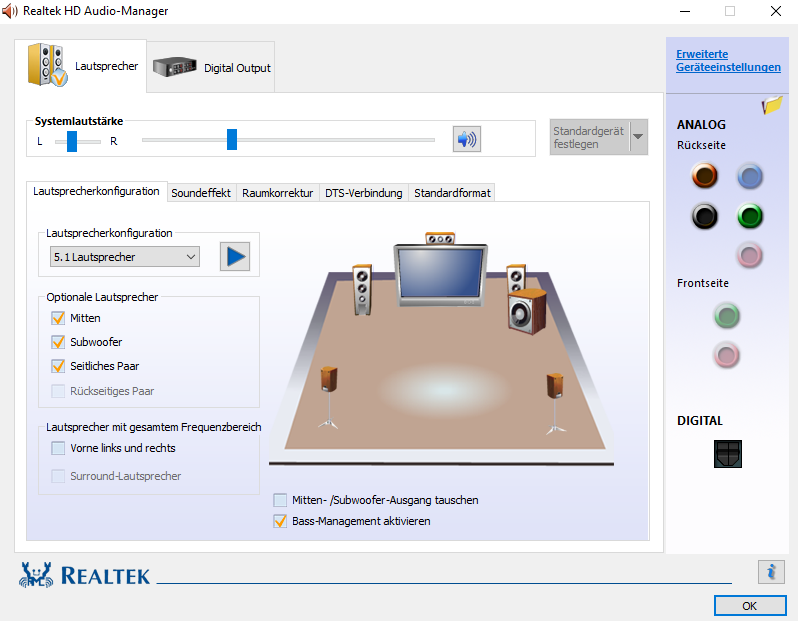The width and height of the screenshot is (798, 621).
Task: Enable Vorne links und rechts checkbox
Action: pos(58,448)
